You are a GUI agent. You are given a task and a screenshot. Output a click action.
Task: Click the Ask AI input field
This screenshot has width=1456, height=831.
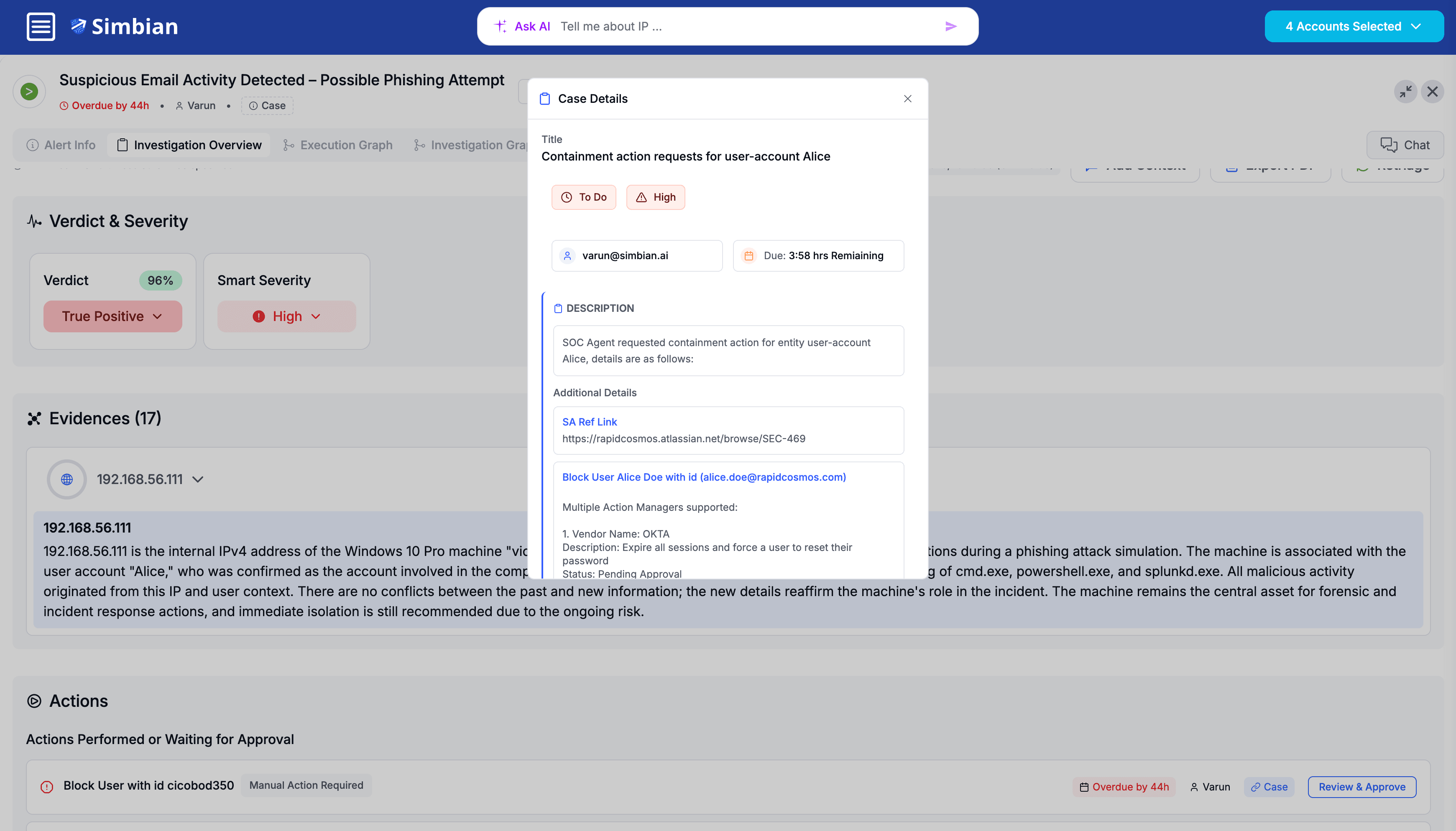(x=742, y=26)
